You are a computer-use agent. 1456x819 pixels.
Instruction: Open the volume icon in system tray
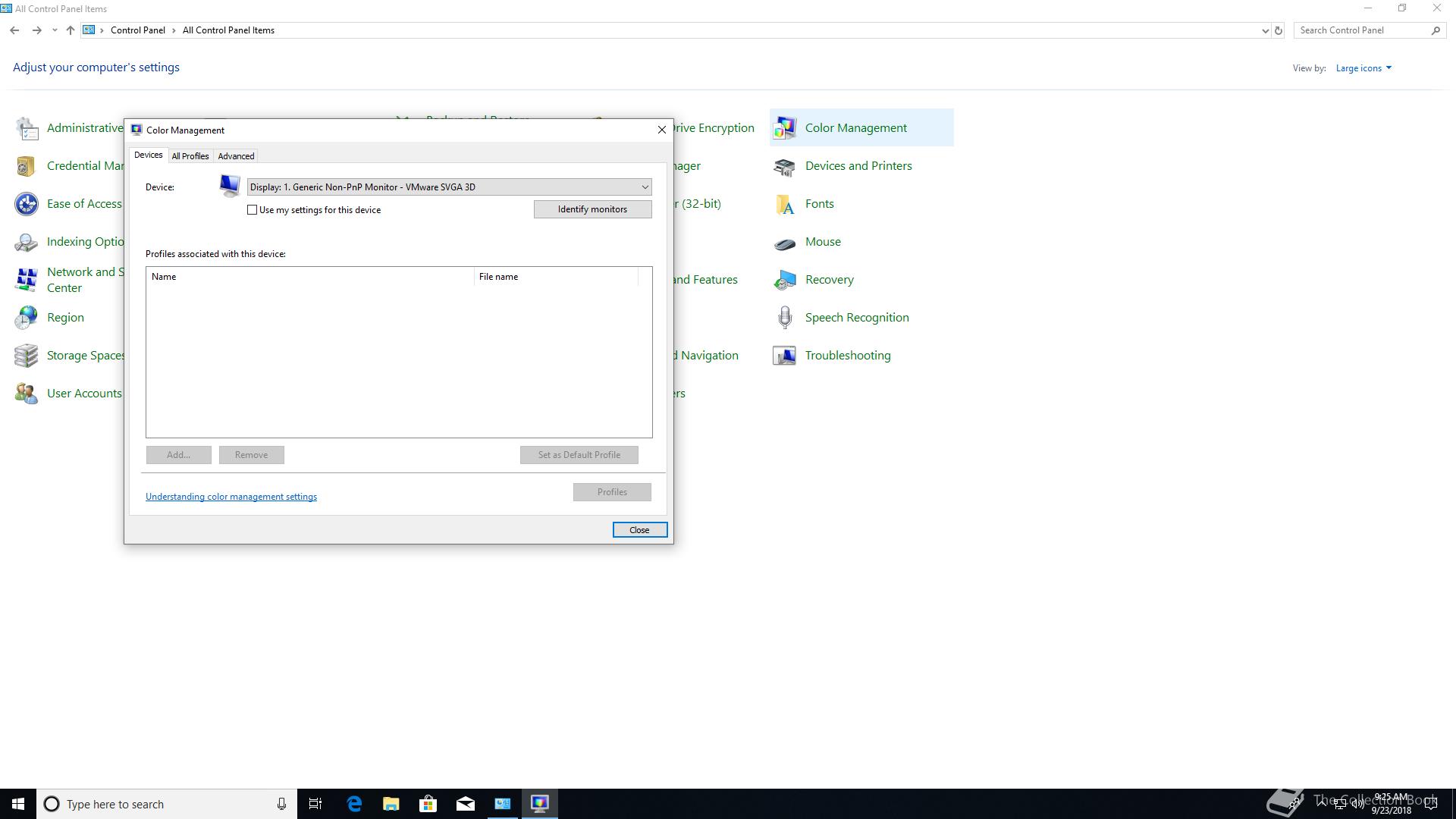point(1357,804)
